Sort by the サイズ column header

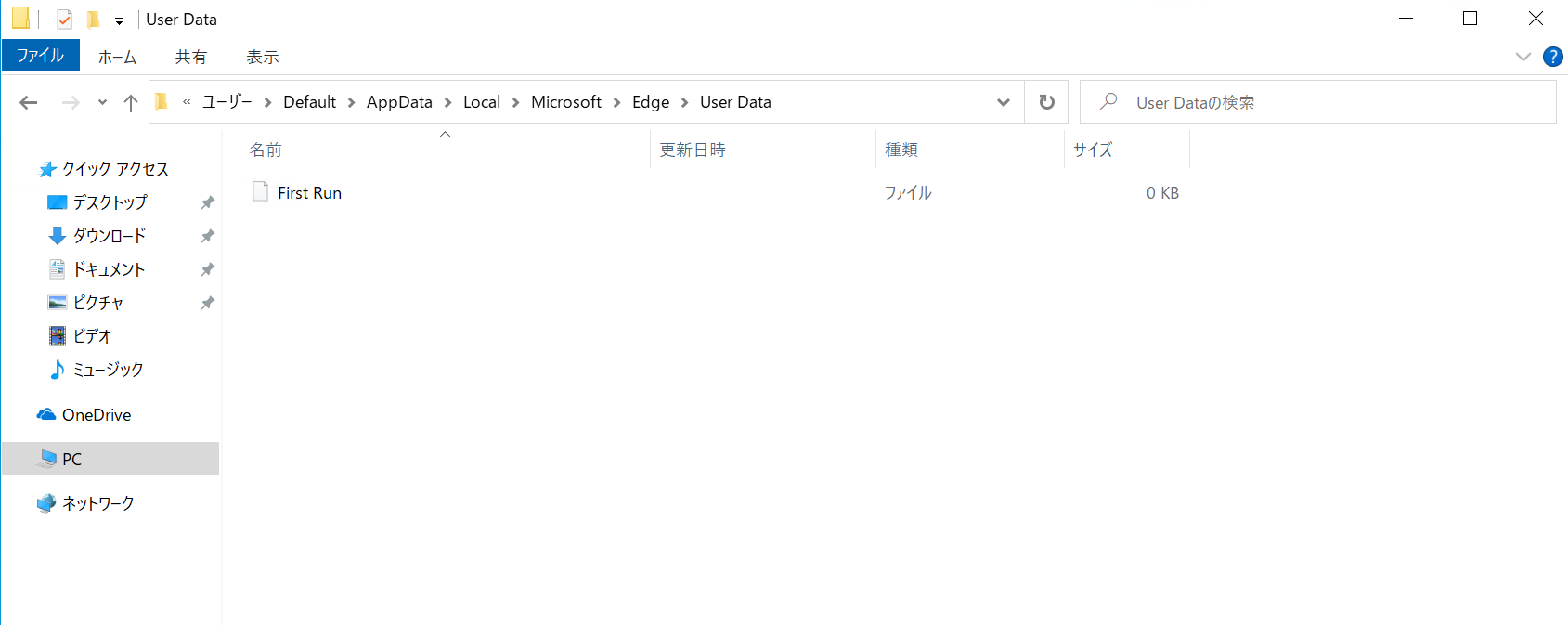[1127, 150]
